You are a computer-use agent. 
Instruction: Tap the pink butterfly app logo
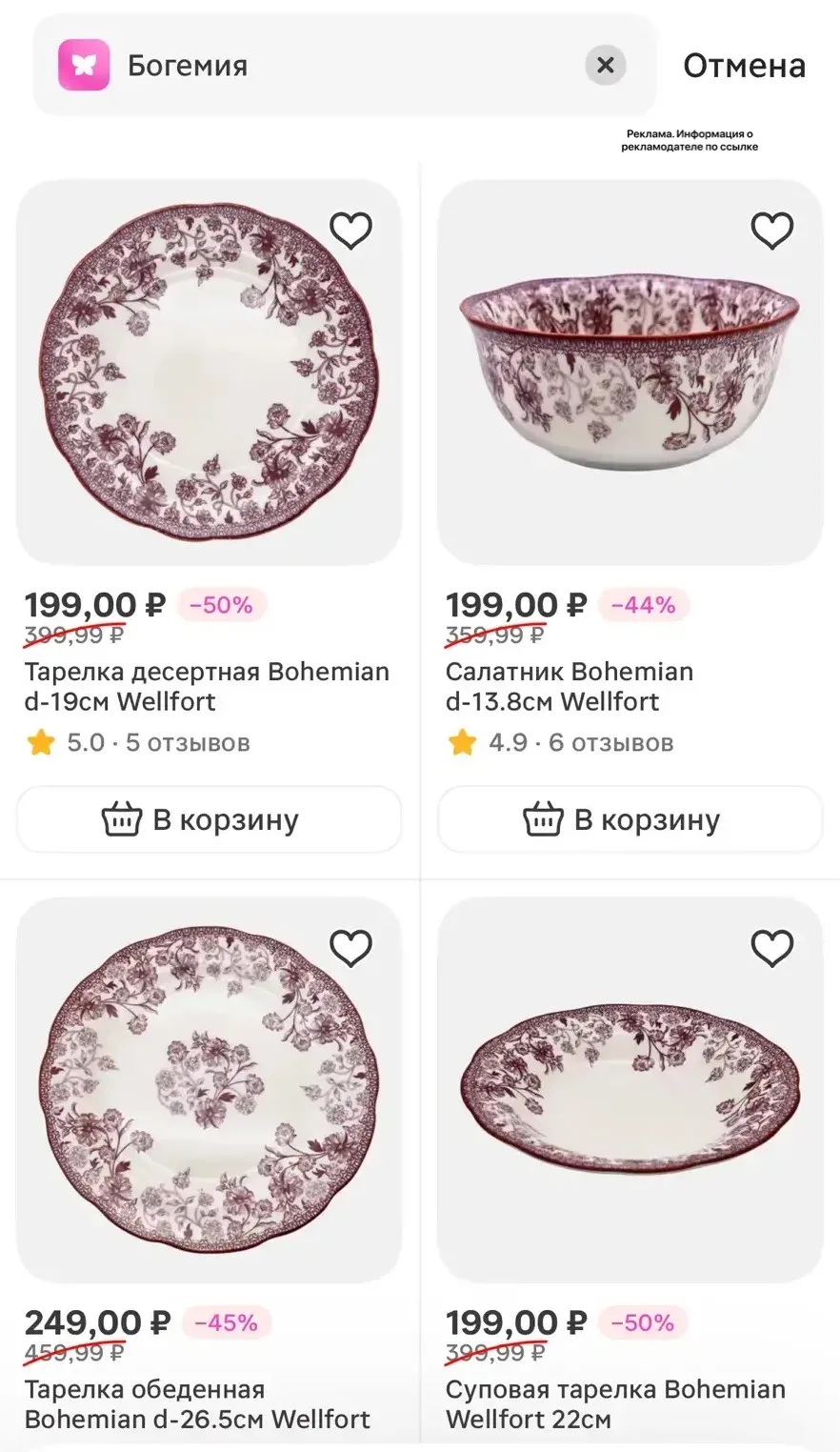click(x=84, y=65)
